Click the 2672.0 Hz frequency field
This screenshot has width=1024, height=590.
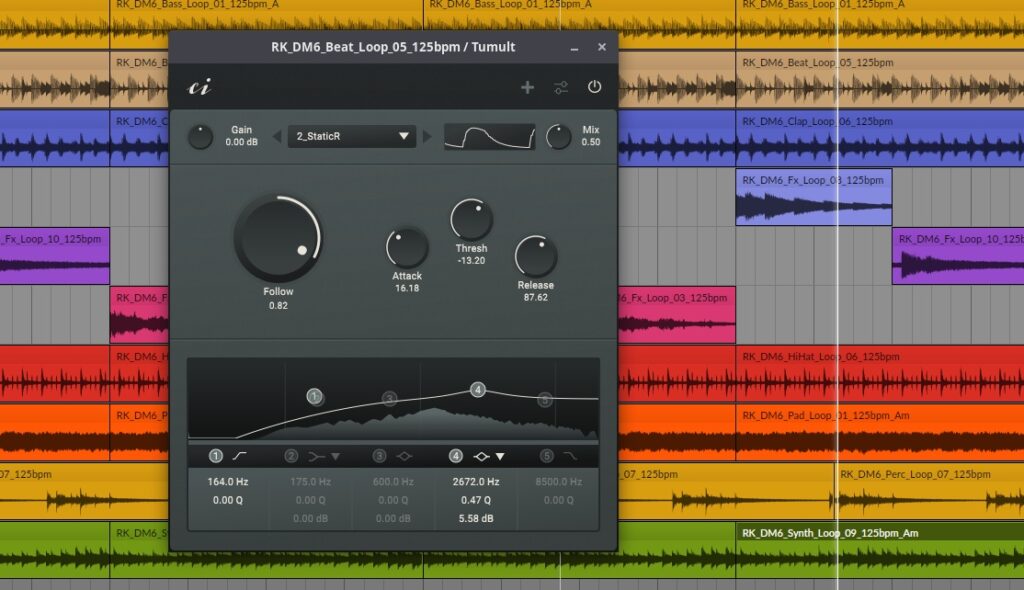pos(477,481)
